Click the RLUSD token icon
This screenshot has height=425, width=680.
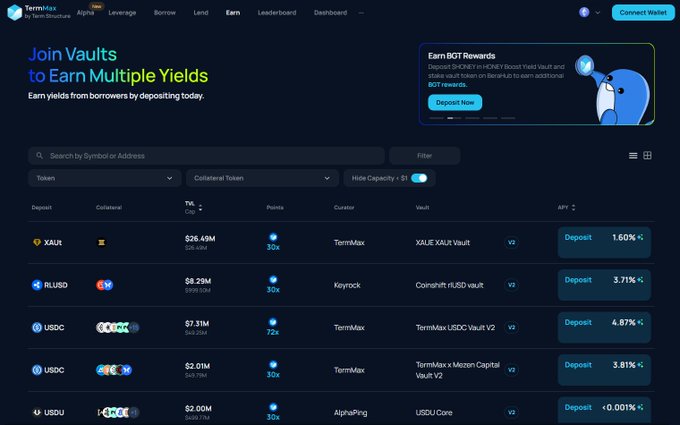coord(37,285)
